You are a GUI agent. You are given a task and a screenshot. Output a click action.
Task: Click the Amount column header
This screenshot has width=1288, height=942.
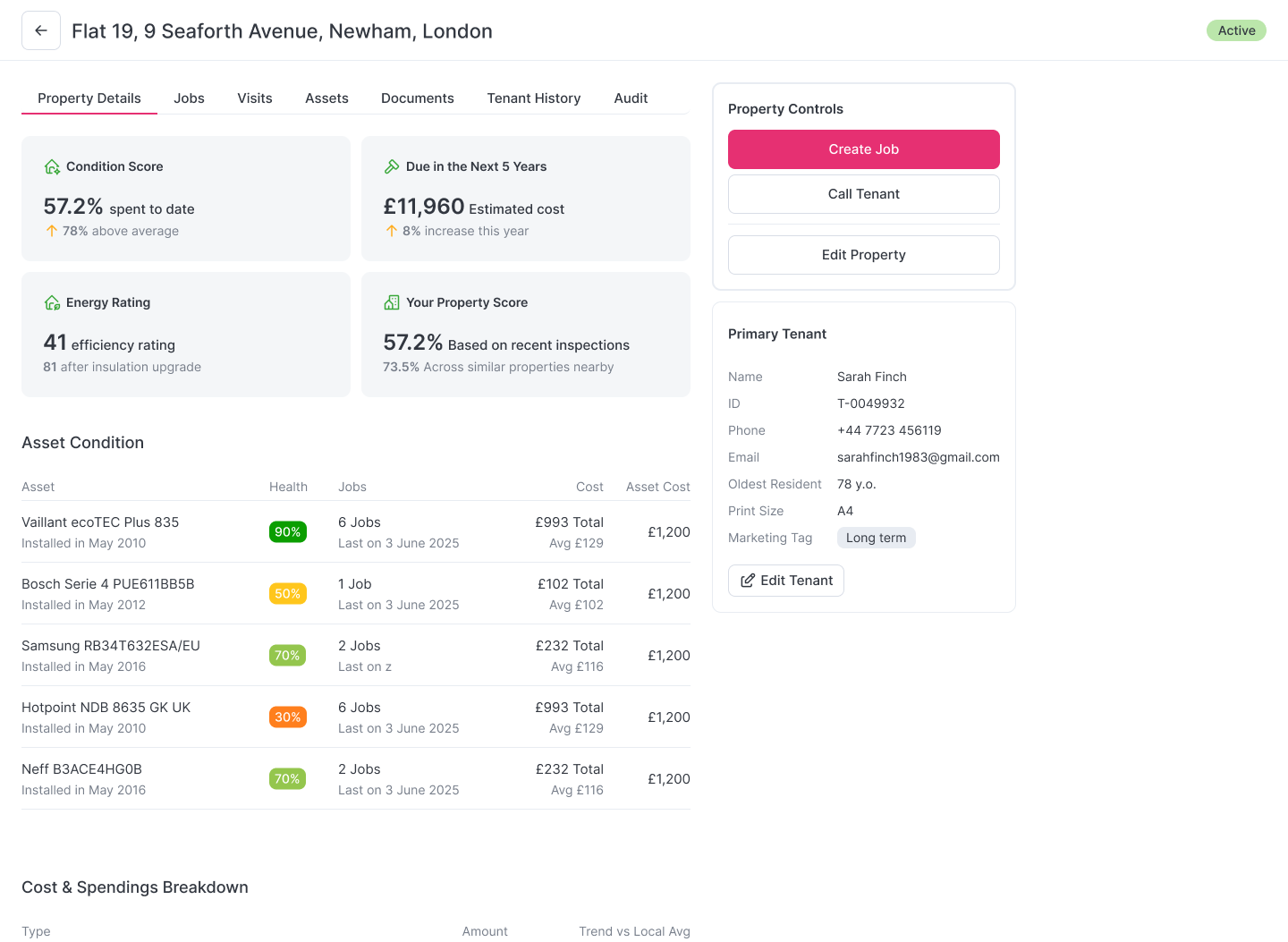(485, 931)
